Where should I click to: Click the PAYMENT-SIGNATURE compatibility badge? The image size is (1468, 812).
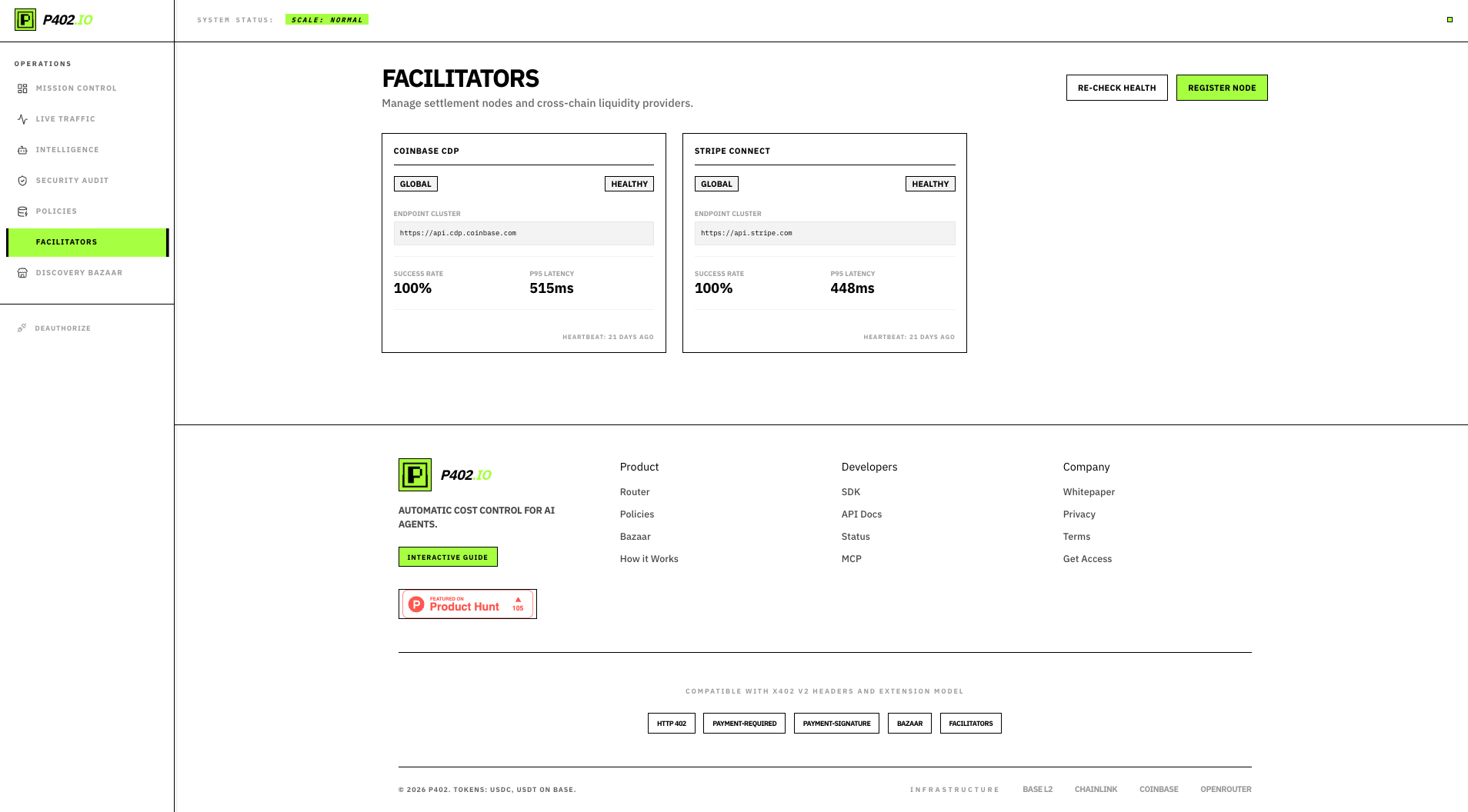(836, 723)
